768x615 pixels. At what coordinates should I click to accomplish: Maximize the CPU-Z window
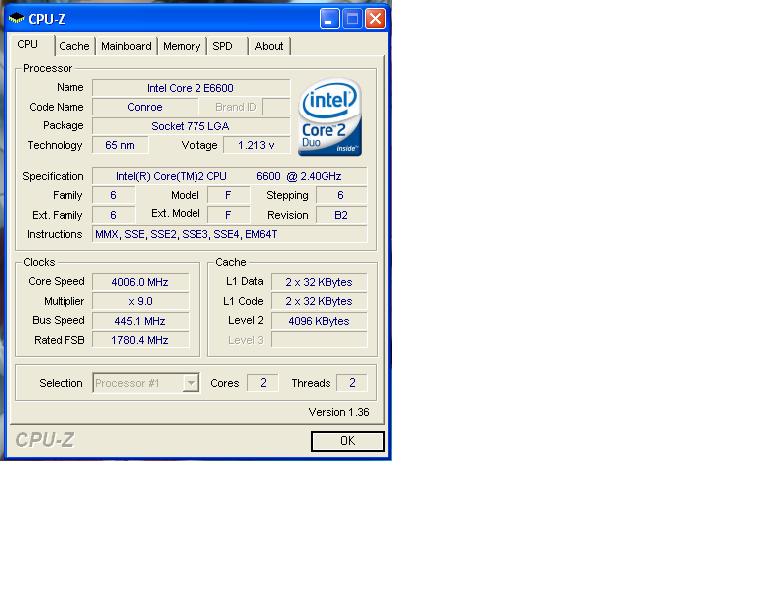coord(352,19)
